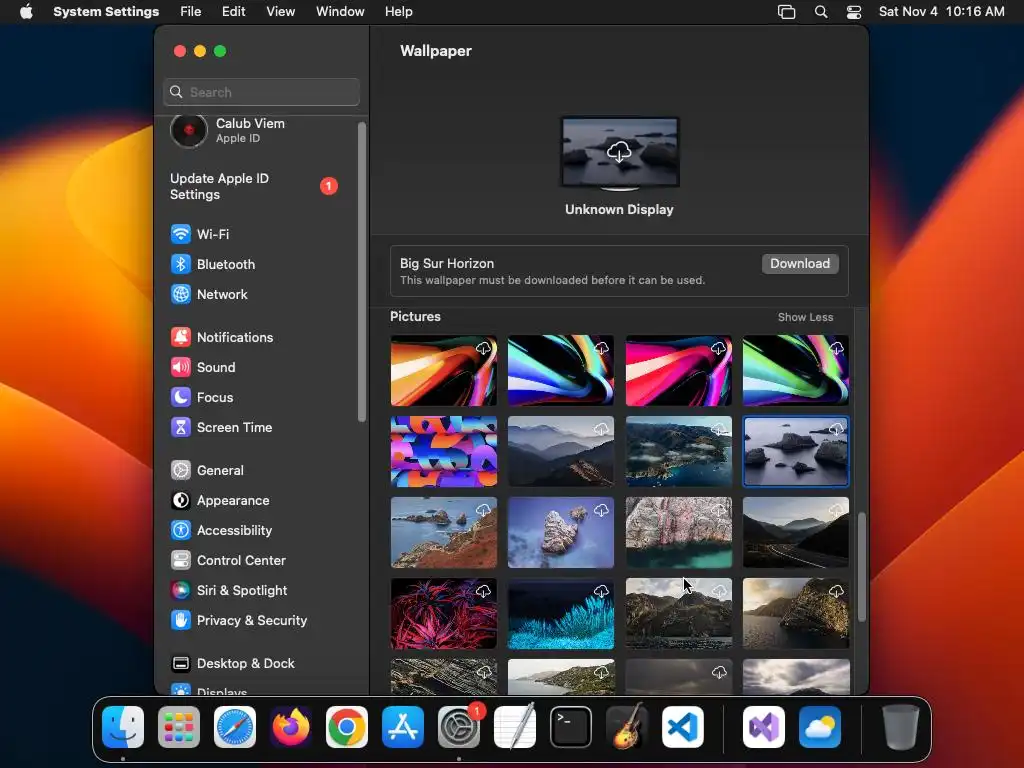Open the Window menu
Image resolution: width=1024 pixels, height=768 pixels.
coord(340,12)
